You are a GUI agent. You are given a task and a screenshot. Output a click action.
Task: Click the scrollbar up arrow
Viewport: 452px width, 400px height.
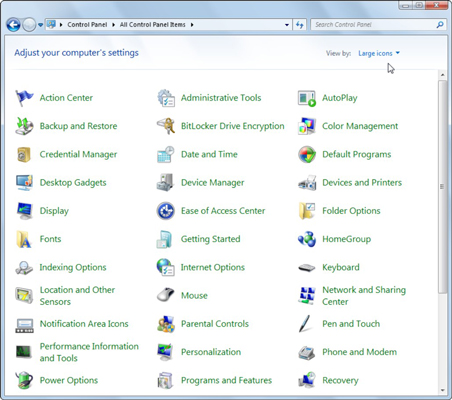(443, 75)
